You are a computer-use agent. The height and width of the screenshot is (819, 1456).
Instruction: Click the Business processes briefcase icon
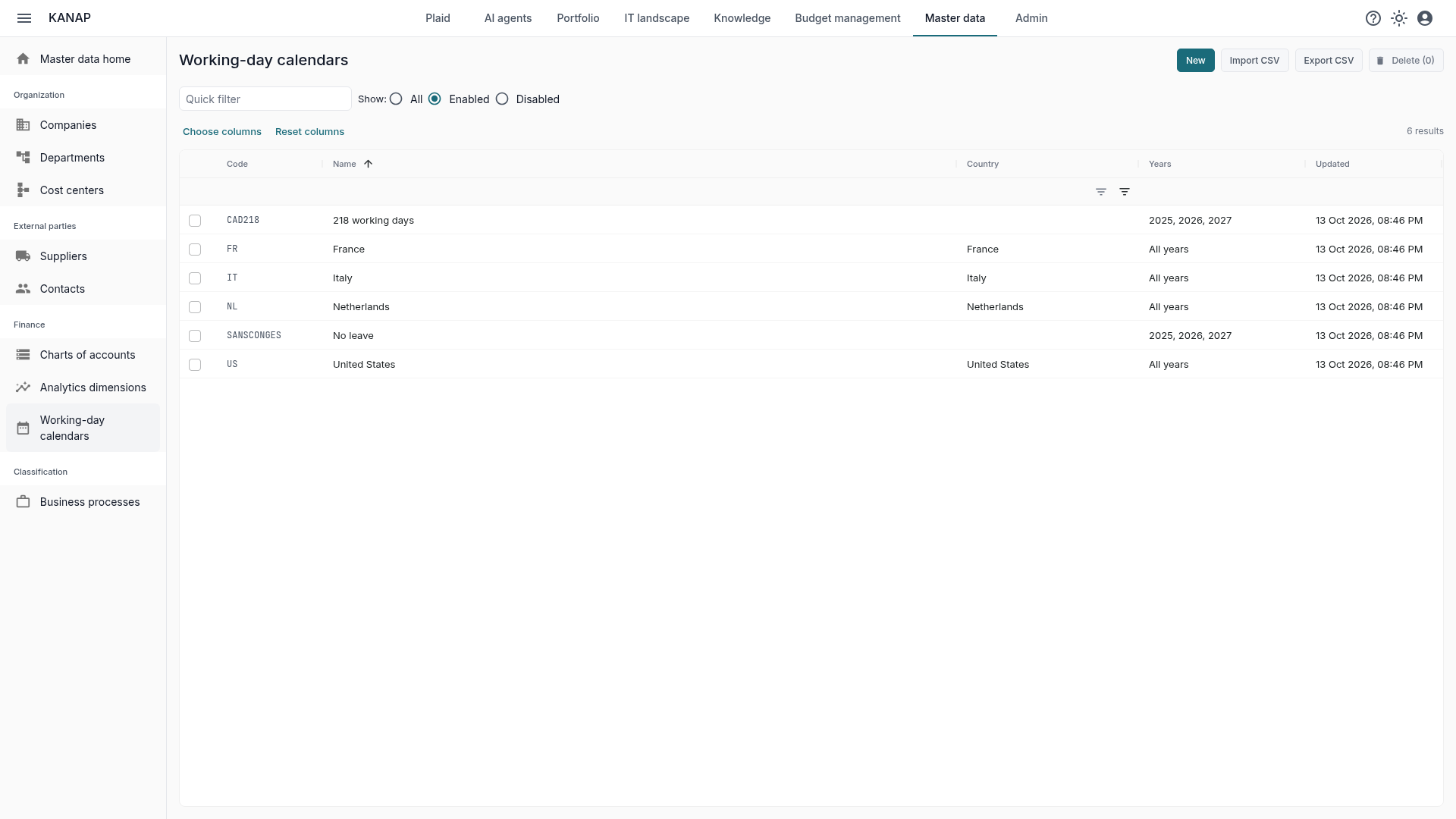point(24,502)
